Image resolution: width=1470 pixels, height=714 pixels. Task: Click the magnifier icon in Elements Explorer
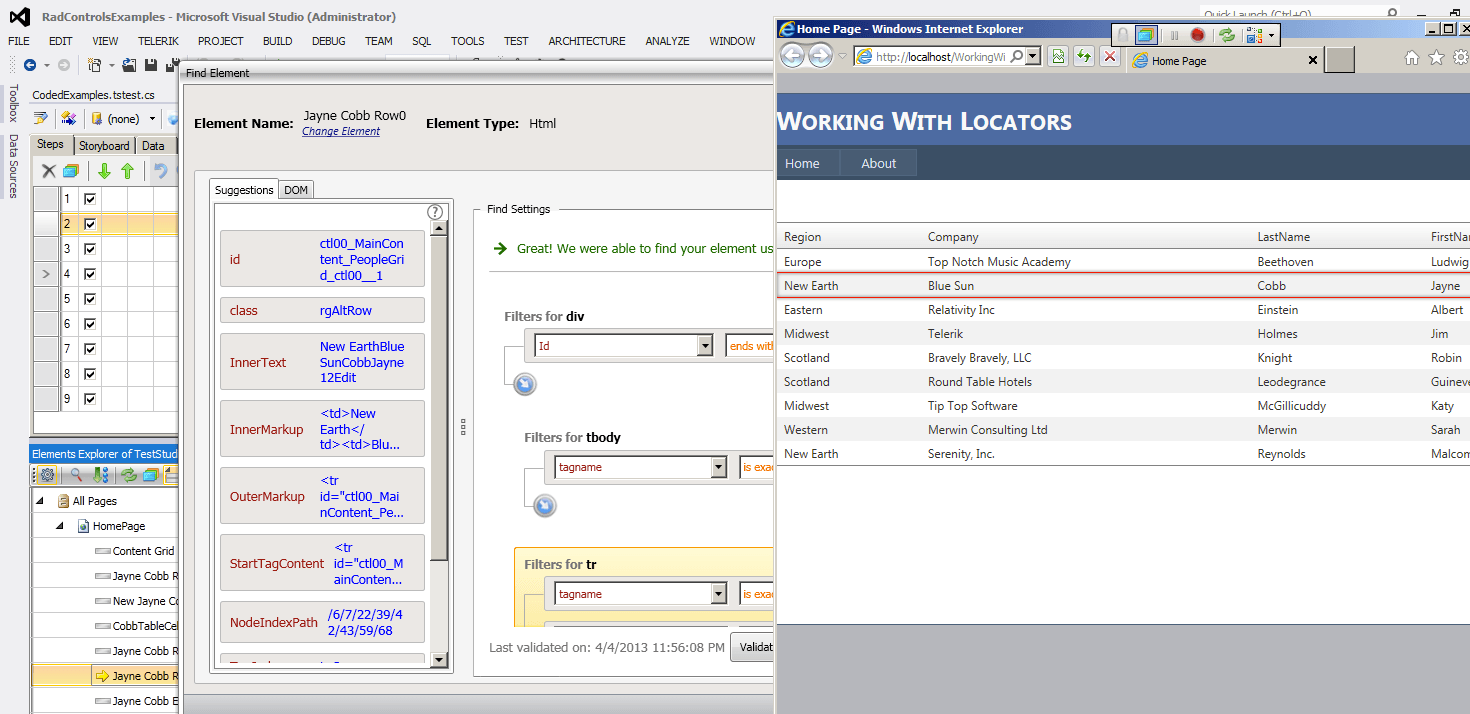[x=75, y=475]
